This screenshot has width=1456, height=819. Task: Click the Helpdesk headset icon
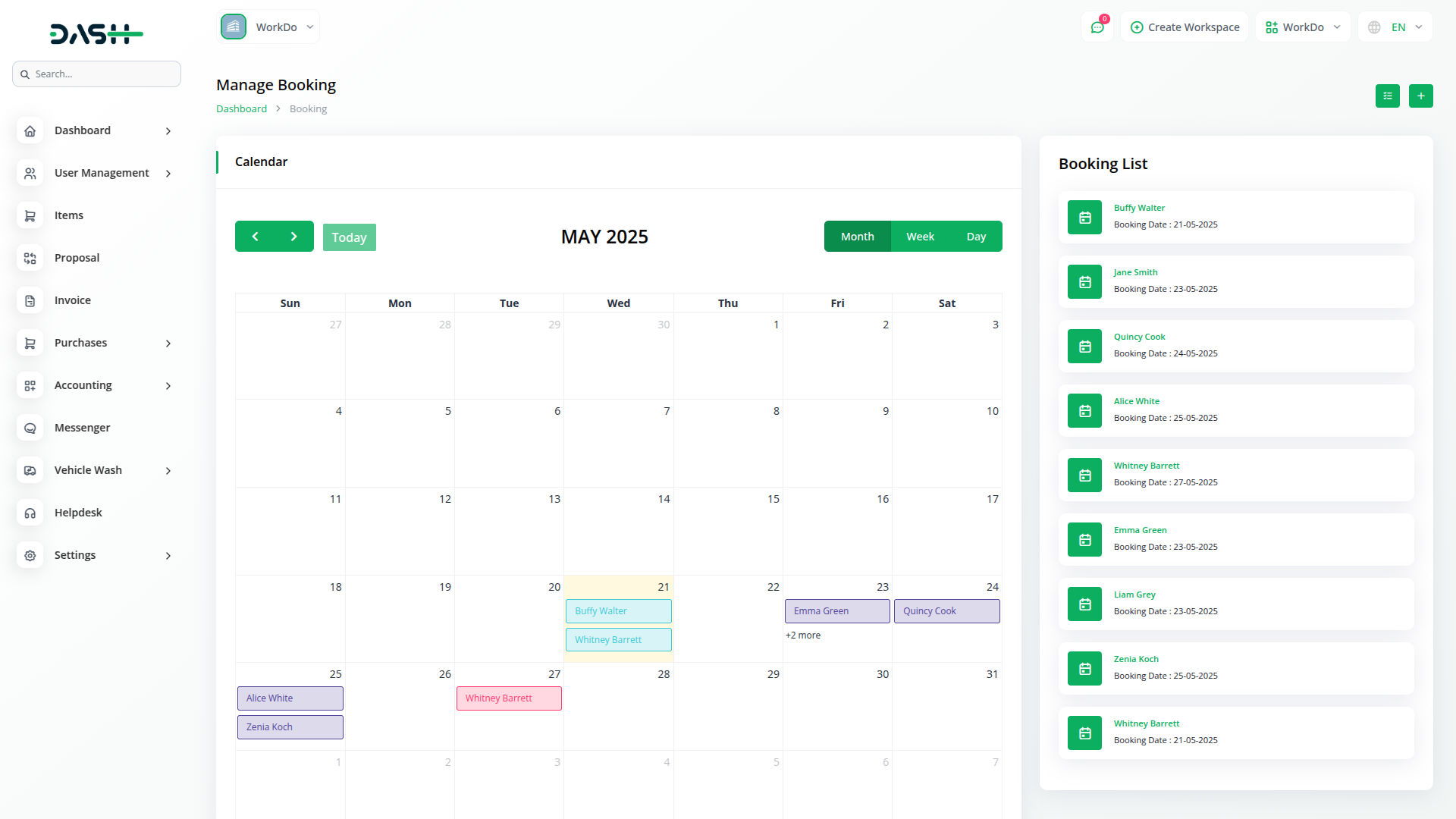[x=30, y=513]
